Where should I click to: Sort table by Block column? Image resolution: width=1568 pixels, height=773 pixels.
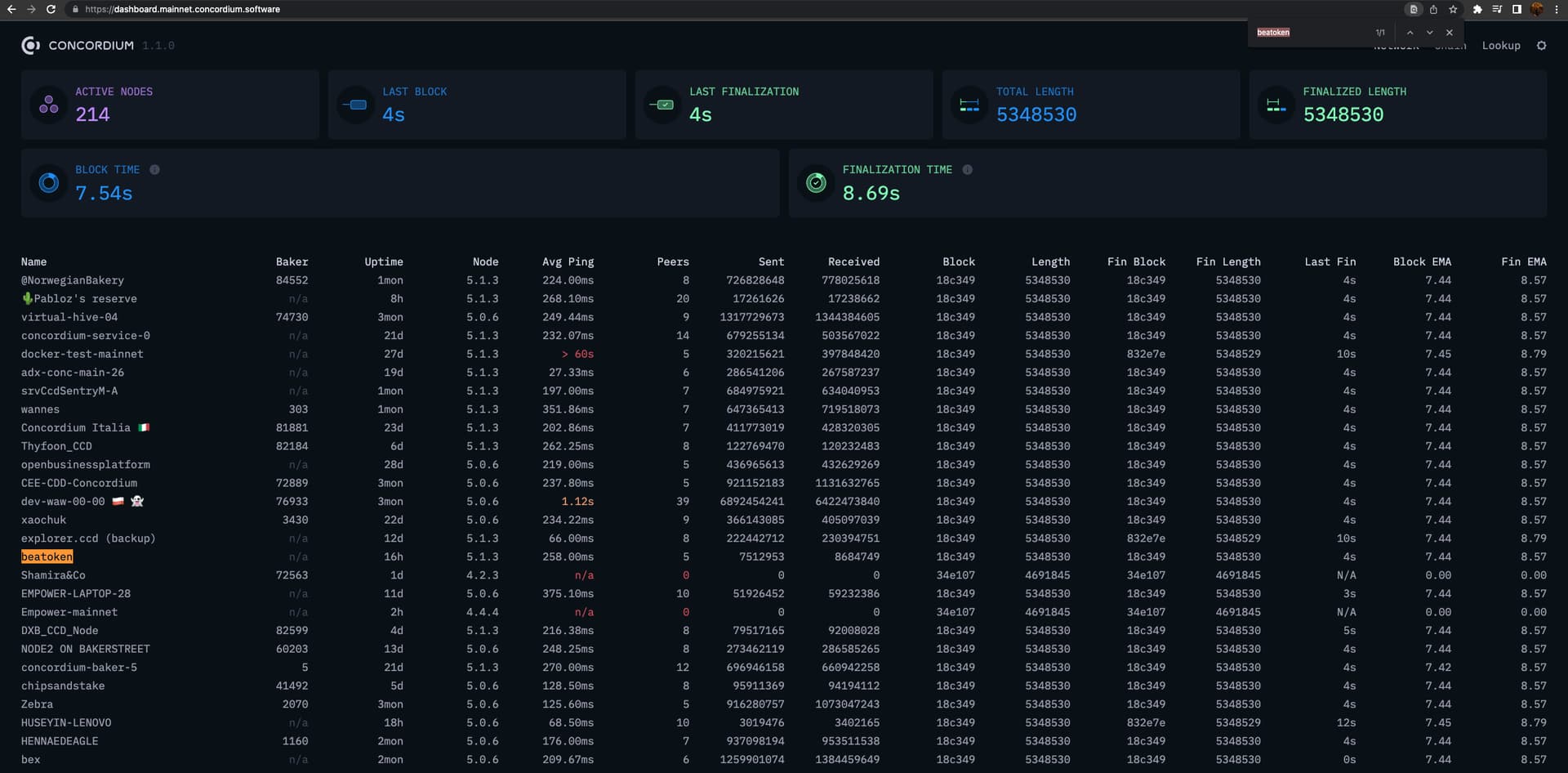click(959, 261)
